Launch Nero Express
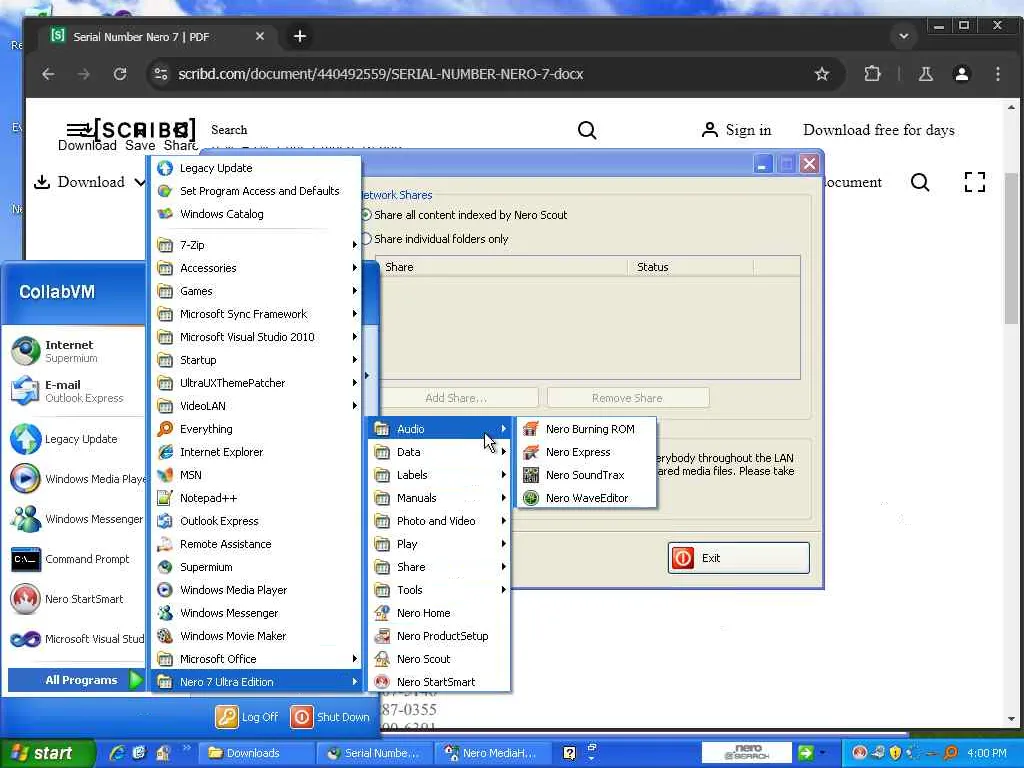 (586, 452)
